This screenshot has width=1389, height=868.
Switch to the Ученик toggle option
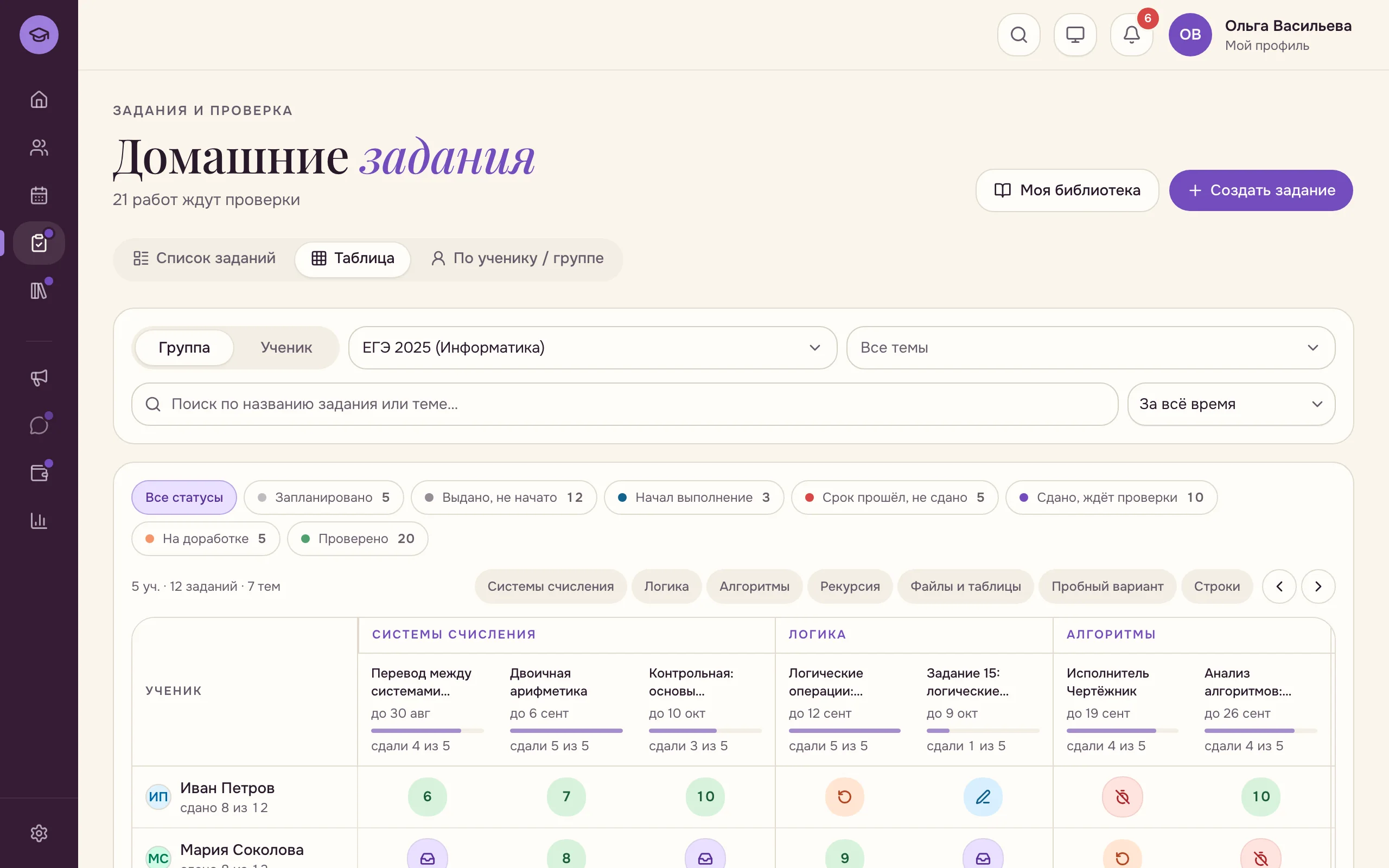coord(286,347)
